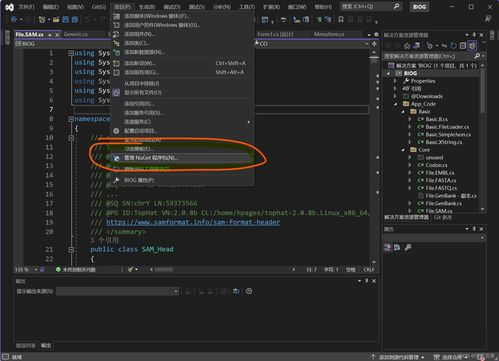The height and width of the screenshot is (361, 499).
Task: Click the New Project toolbar icon
Action: click(41, 20)
